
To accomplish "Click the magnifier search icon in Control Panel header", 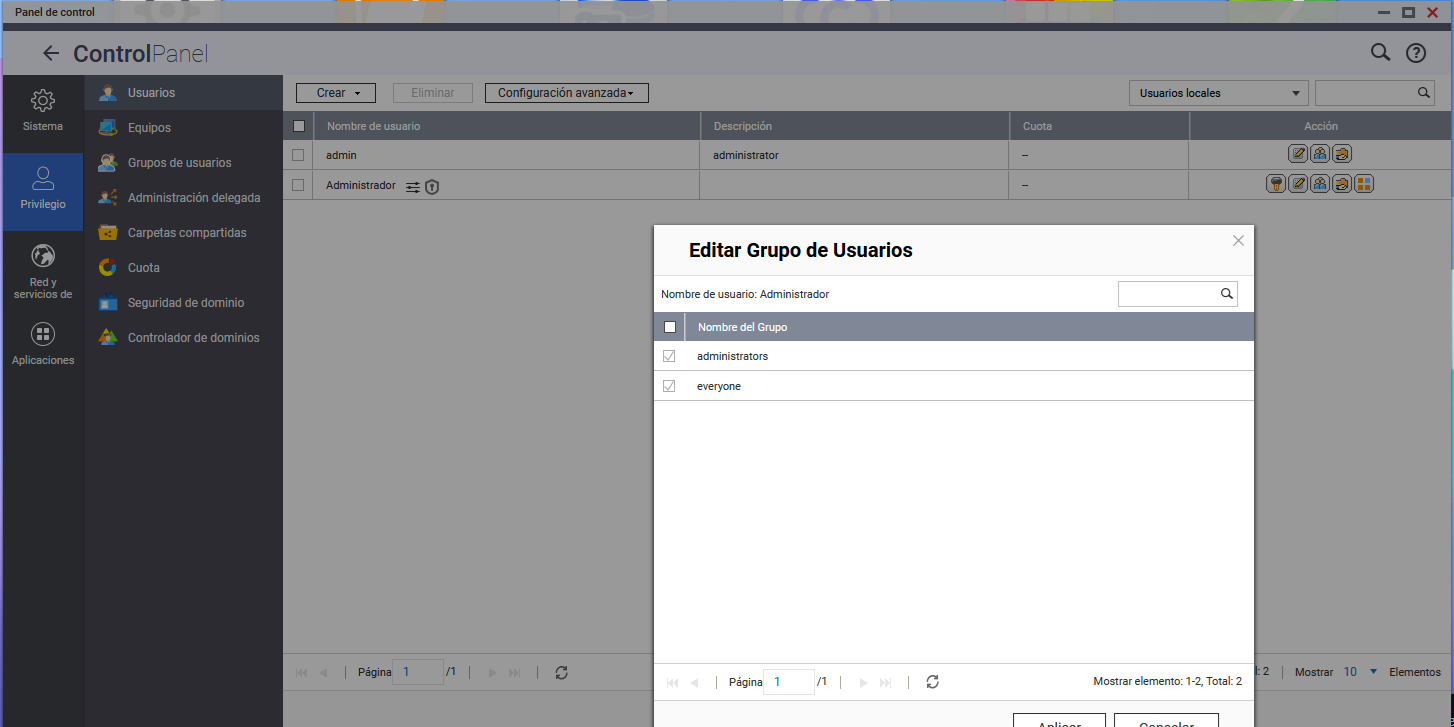I will coord(1380,53).
